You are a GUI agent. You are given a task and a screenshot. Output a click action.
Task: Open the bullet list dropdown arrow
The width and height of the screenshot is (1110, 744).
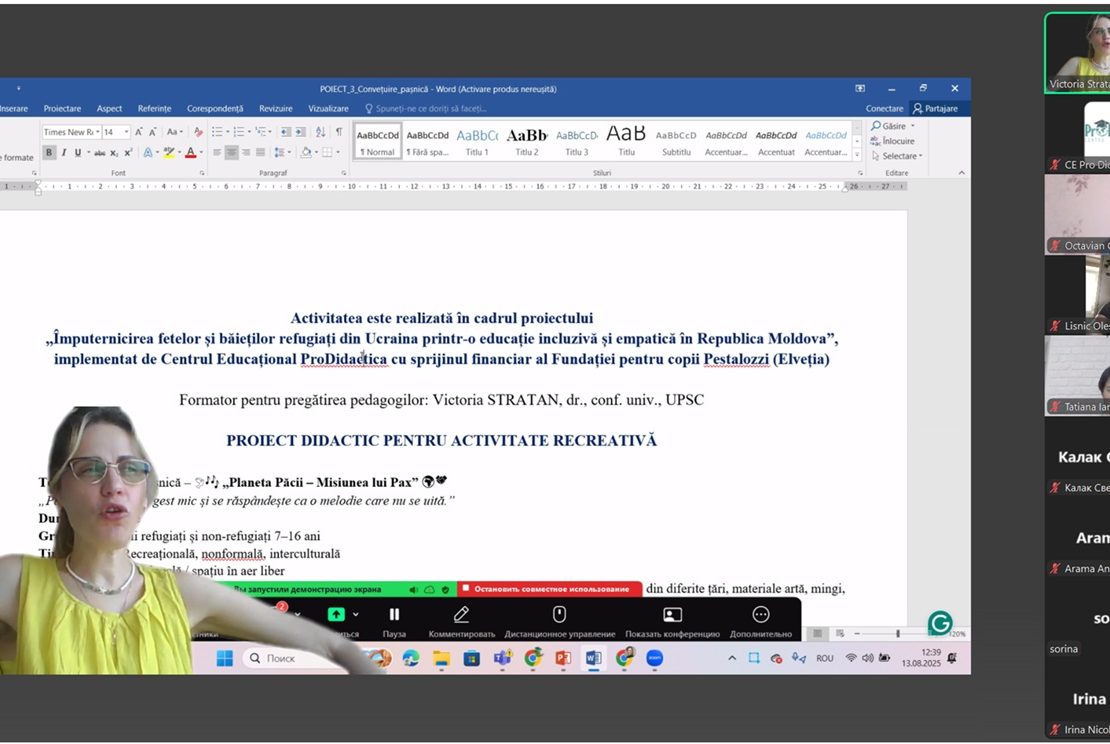(228, 132)
